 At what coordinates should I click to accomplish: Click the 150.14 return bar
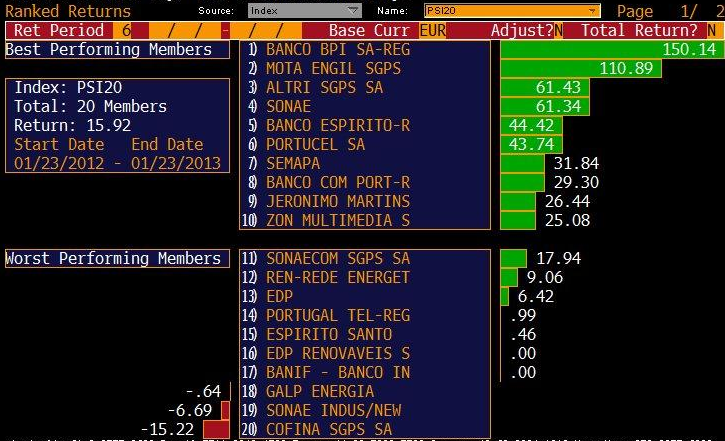[x=612, y=49]
